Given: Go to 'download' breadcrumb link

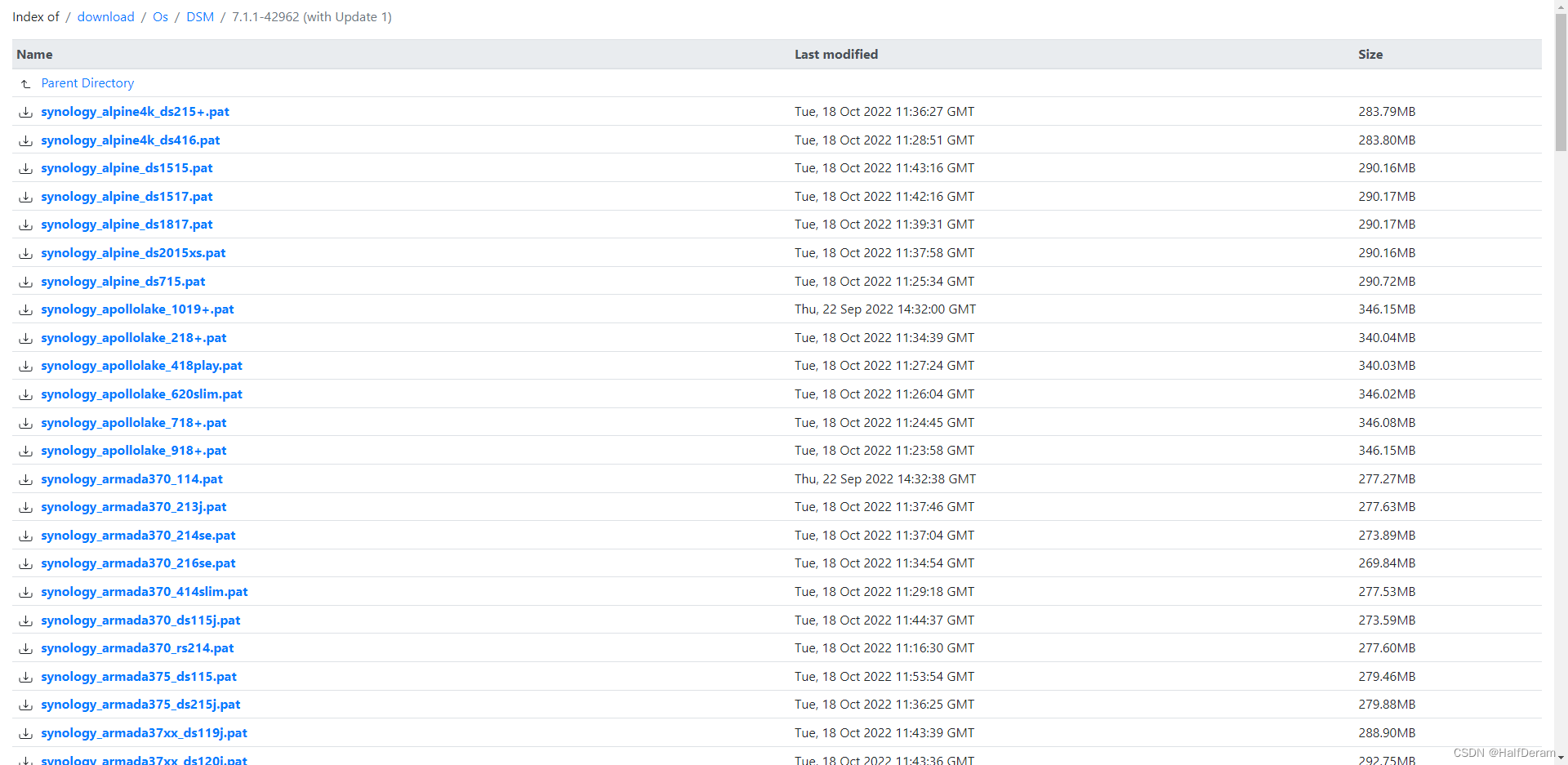Looking at the screenshot, I should (105, 17).
